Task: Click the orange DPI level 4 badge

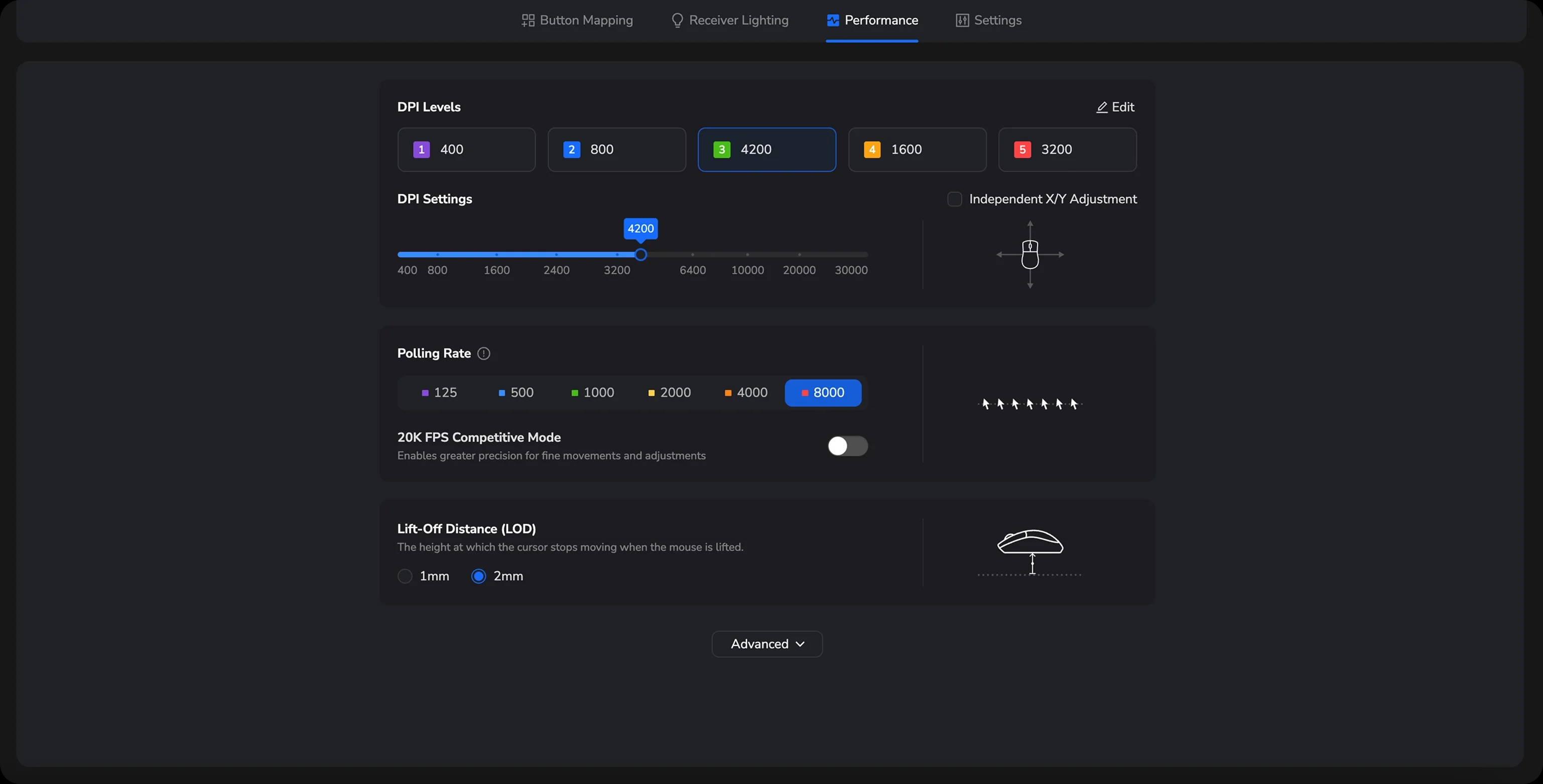Action: (871, 150)
